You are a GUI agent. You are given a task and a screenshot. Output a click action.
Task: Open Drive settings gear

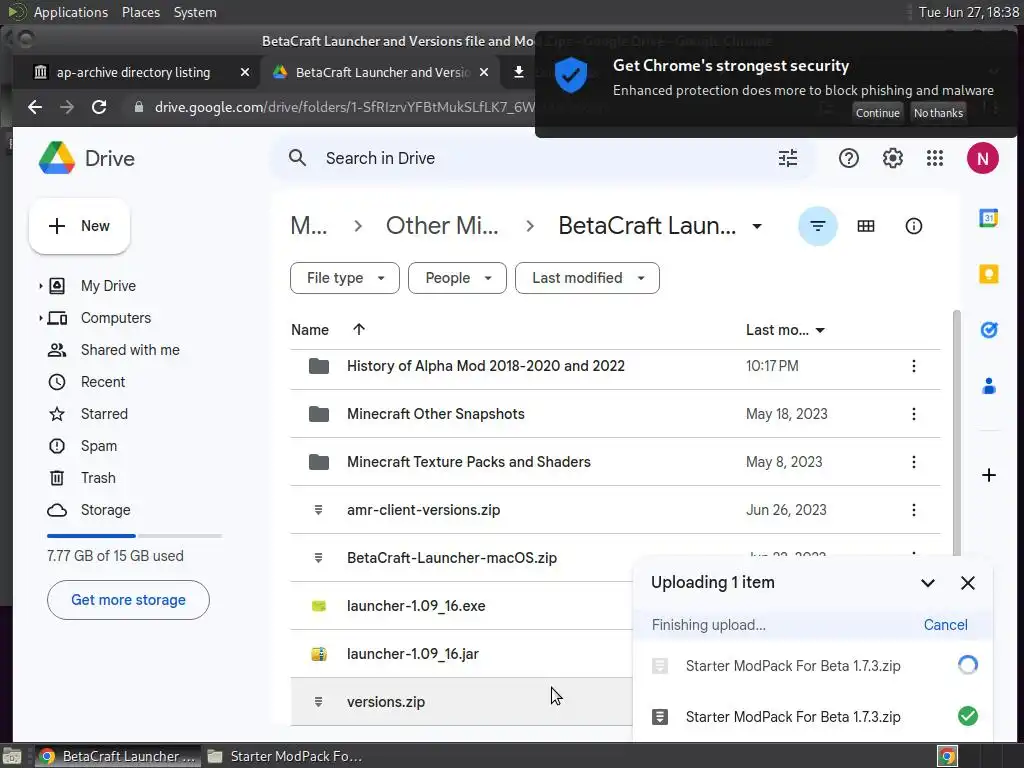click(x=893, y=158)
